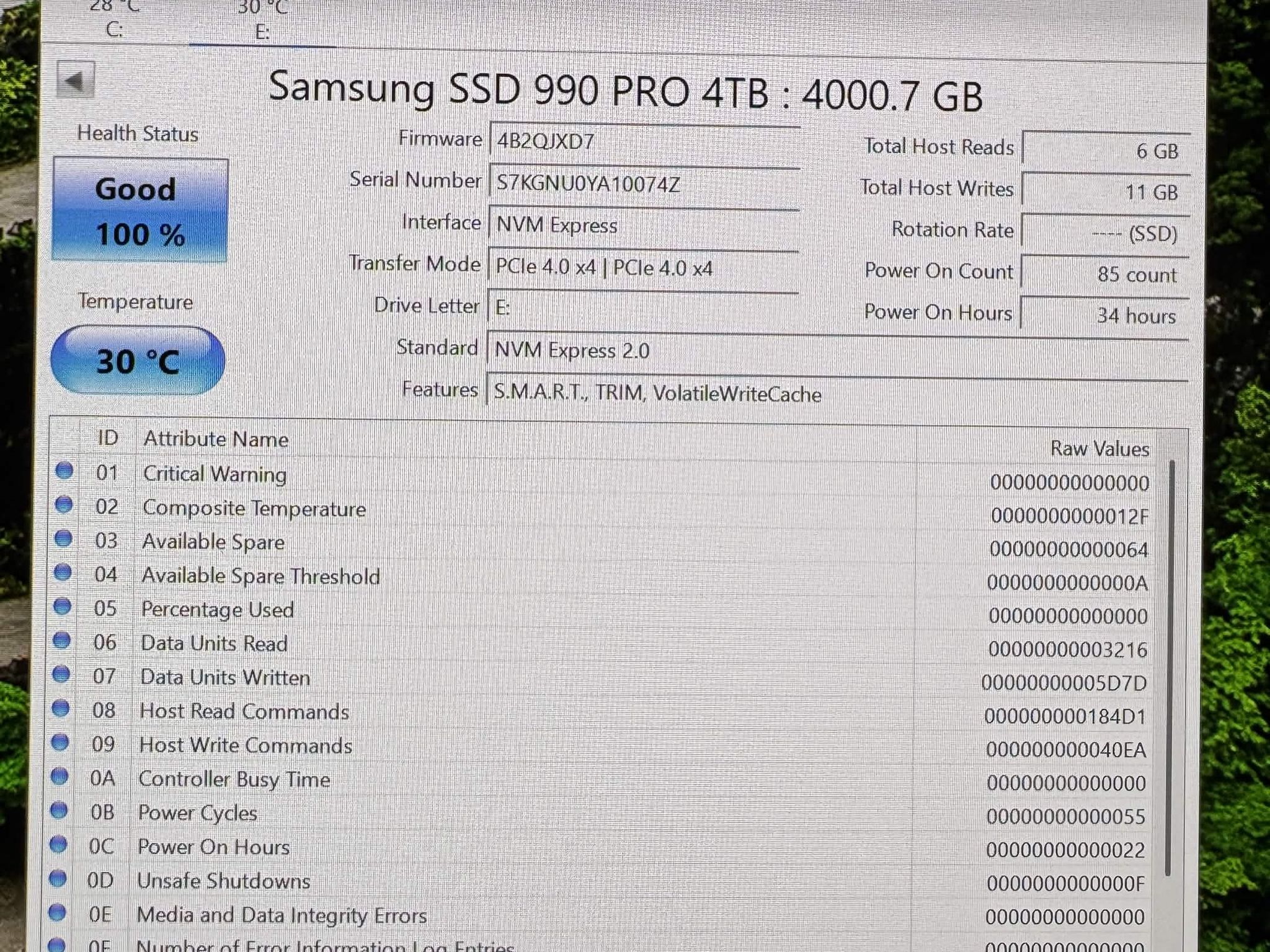Click the status dot for Available Spare Threshold
The width and height of the screenshot is (1270, 952).
63,572
